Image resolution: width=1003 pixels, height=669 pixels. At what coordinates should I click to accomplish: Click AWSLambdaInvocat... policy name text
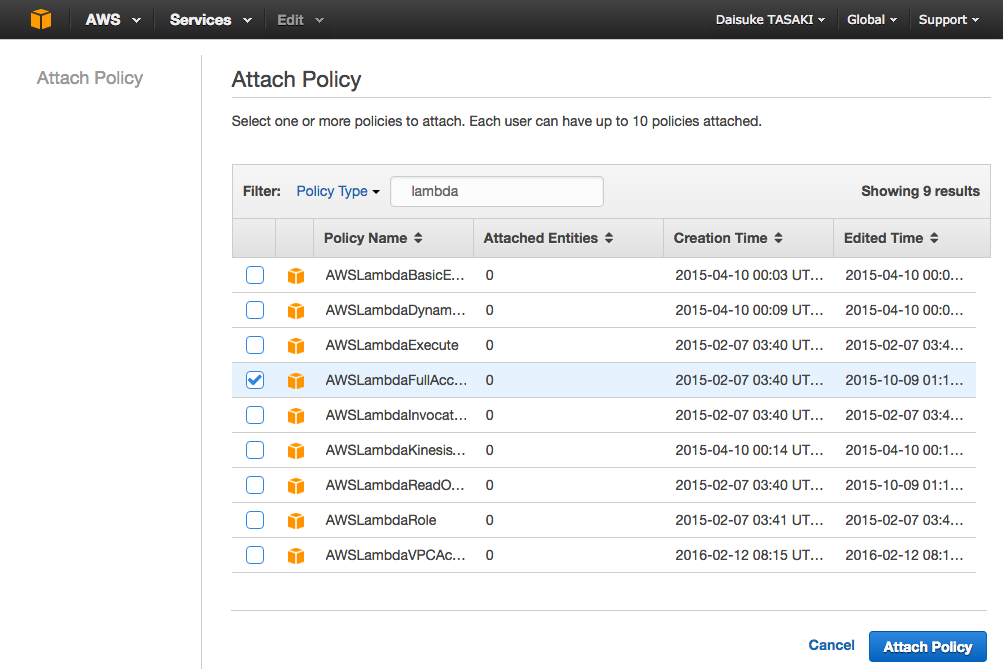[396, 415]
